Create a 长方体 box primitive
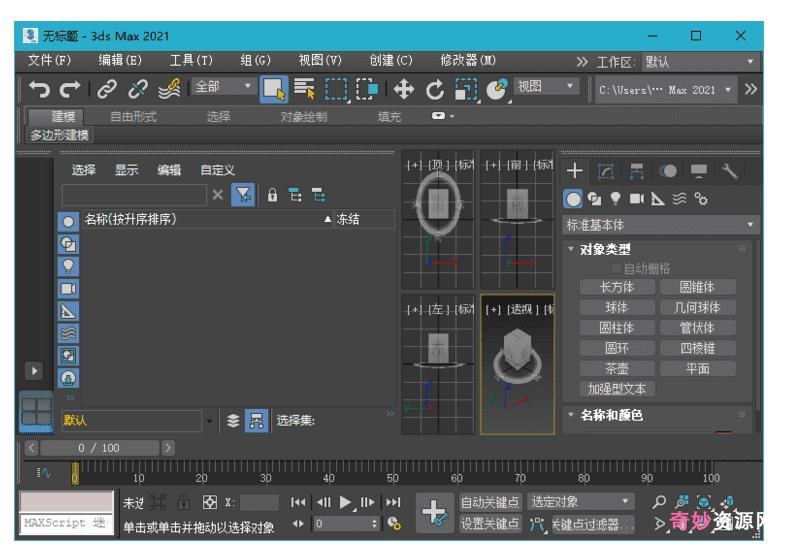 pyautogui.click(x=617, y=287)
